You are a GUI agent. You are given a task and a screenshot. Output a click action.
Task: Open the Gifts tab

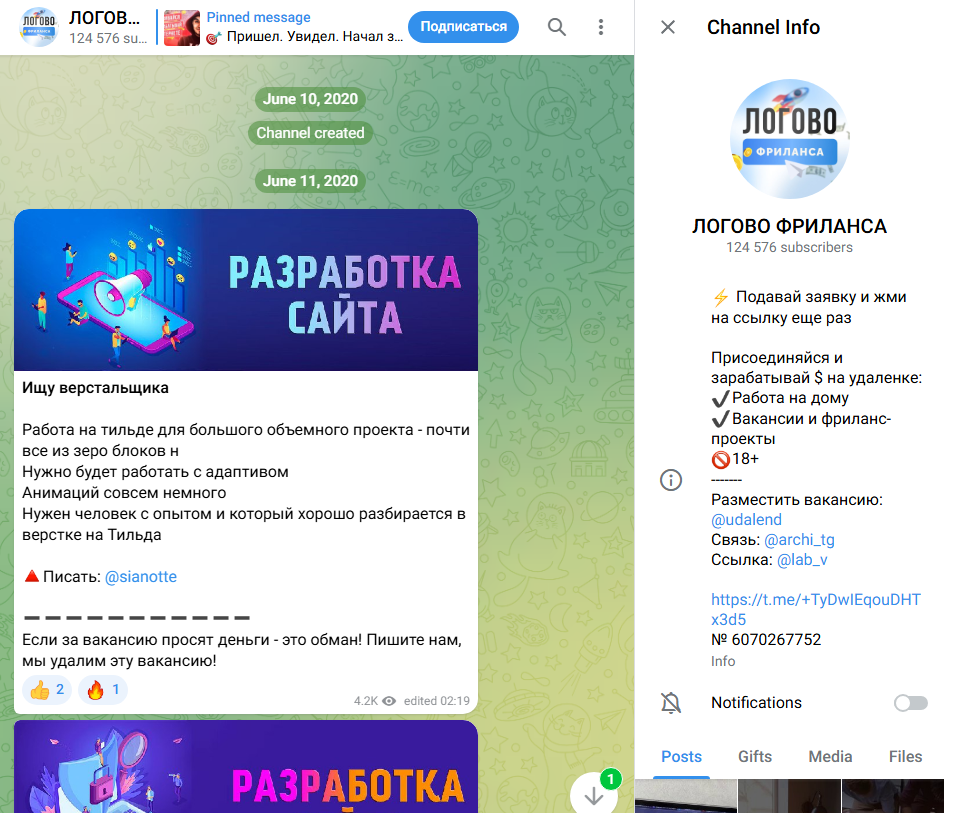755,757
